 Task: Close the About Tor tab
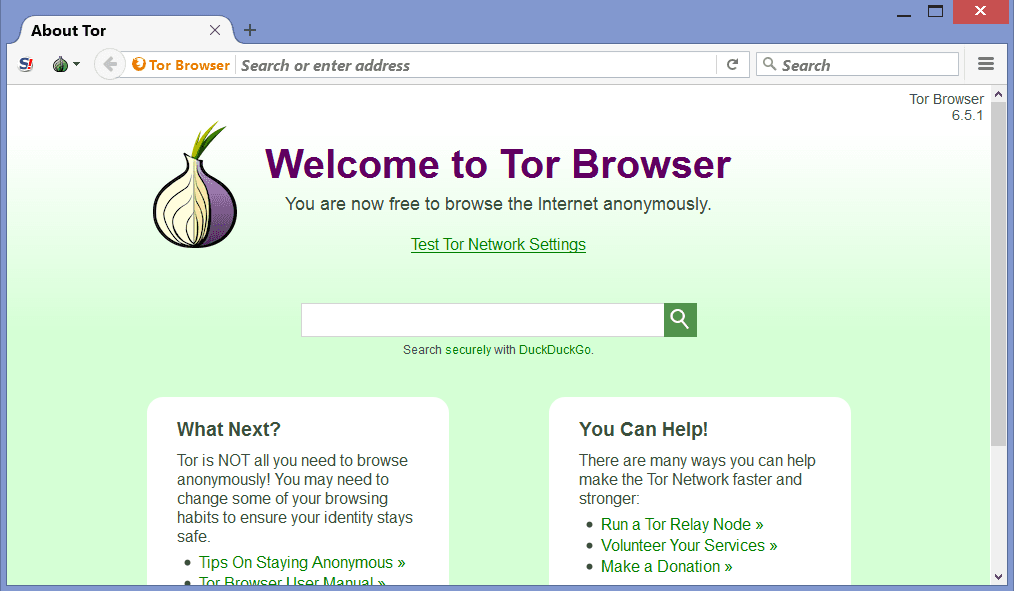[x=215, y=30]
